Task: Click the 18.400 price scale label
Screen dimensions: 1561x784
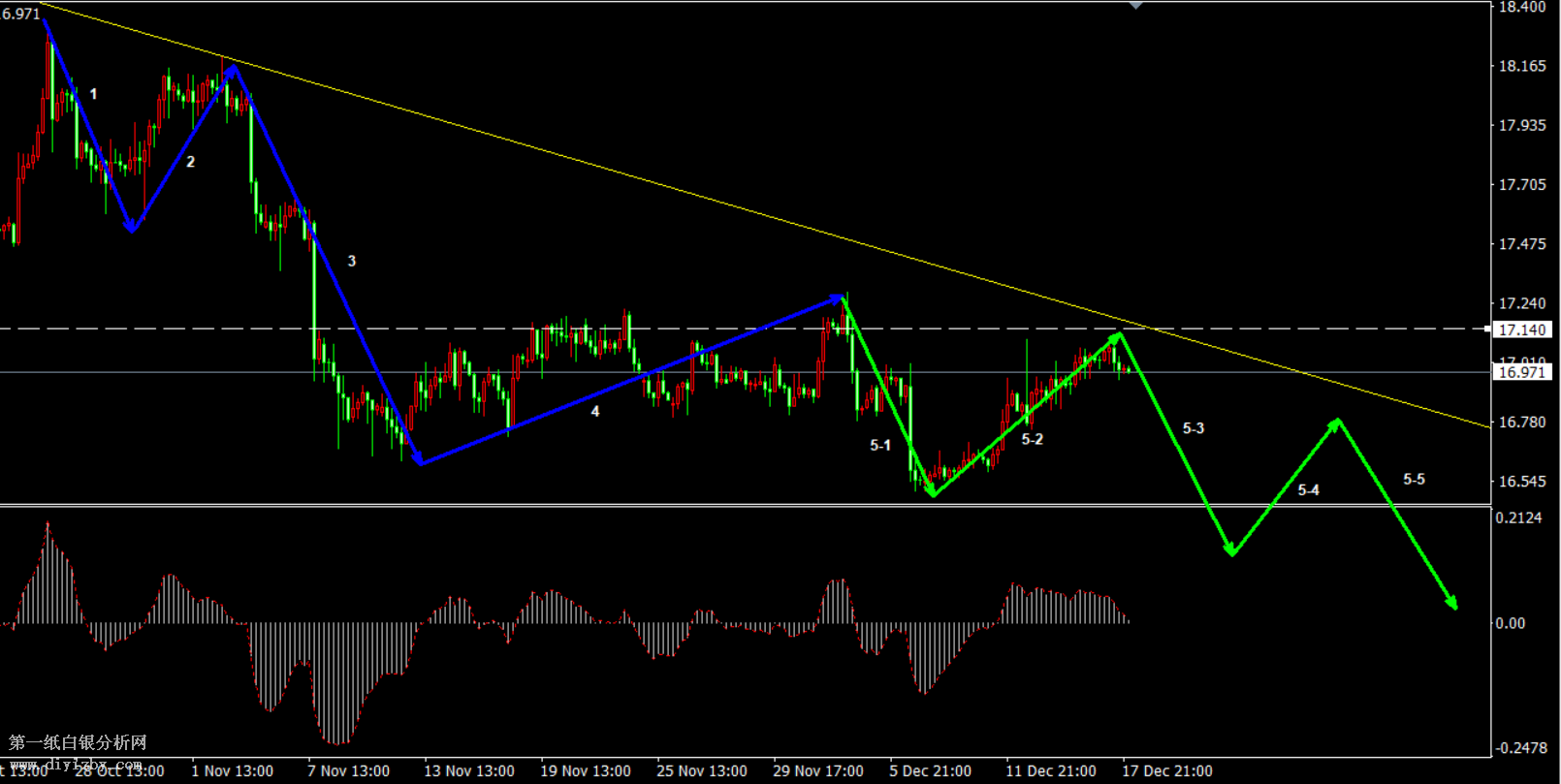Action: coord(1521,7)
